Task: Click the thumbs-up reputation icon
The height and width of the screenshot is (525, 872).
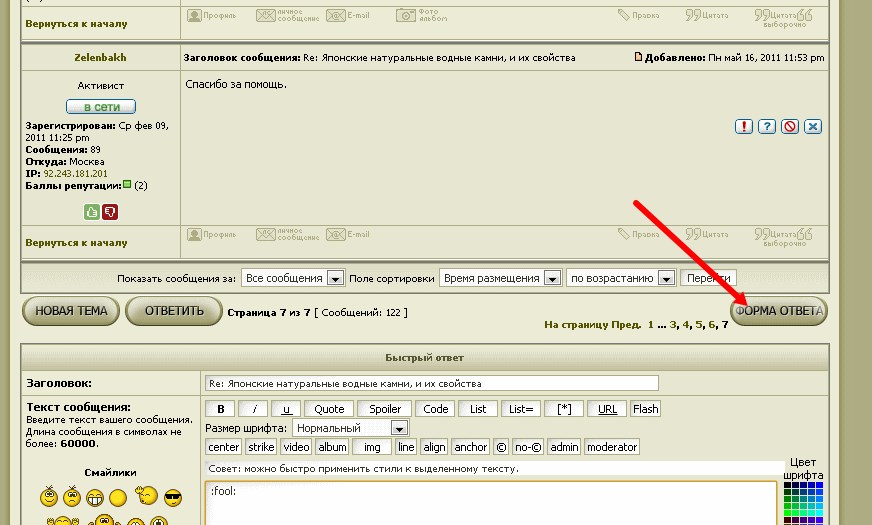Action: point(92,211)
